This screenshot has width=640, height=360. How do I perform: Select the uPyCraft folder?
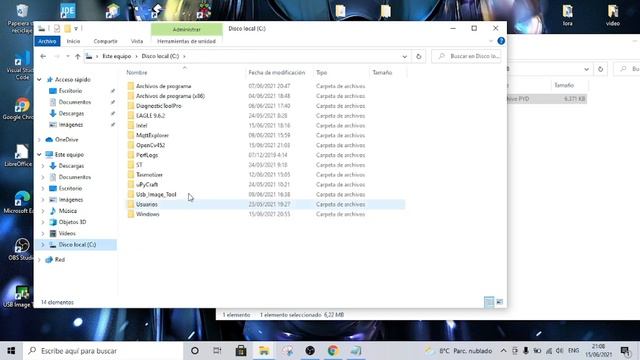click(x=147, y=184)
